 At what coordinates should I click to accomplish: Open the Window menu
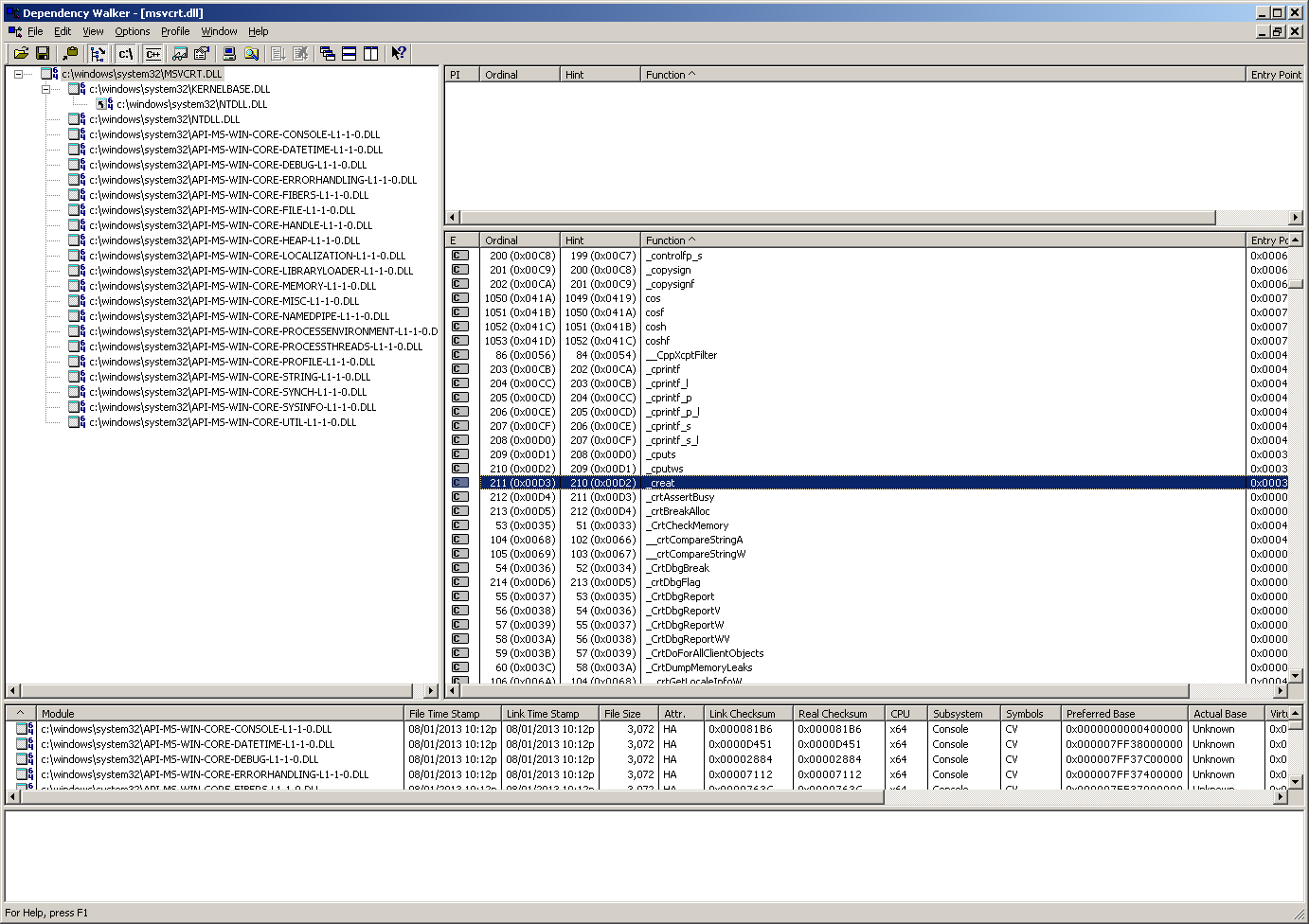(219, 31)
